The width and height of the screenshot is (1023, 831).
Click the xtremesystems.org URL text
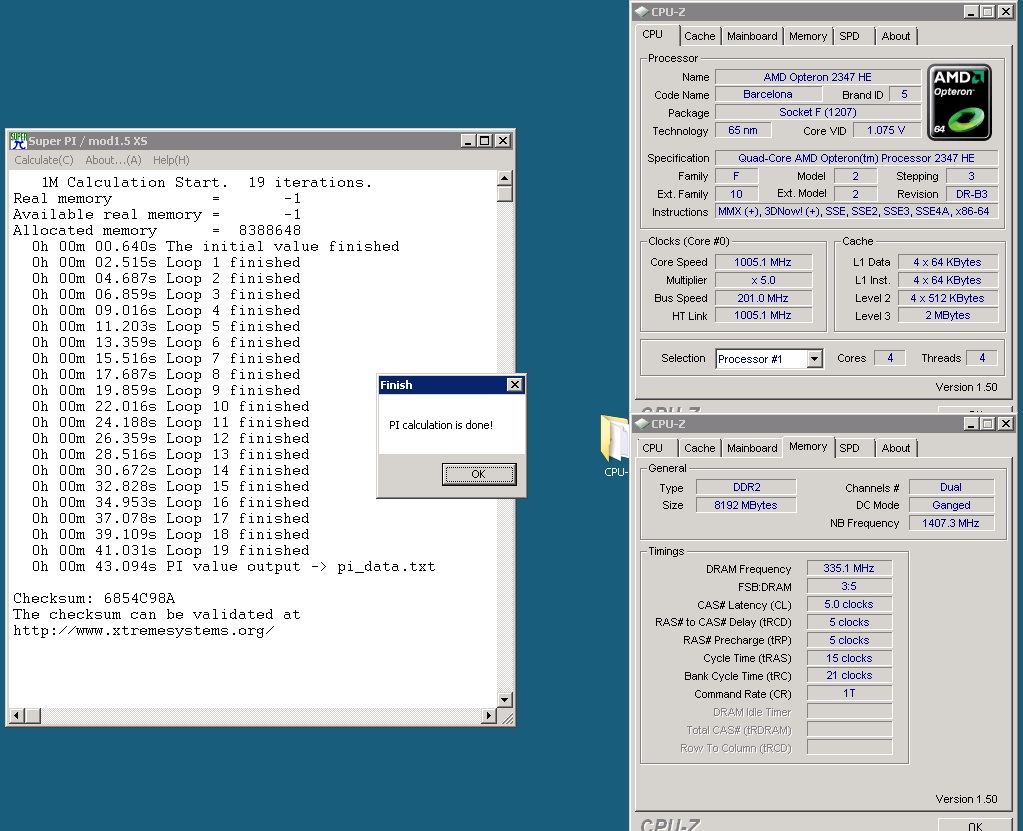(144, 631)
